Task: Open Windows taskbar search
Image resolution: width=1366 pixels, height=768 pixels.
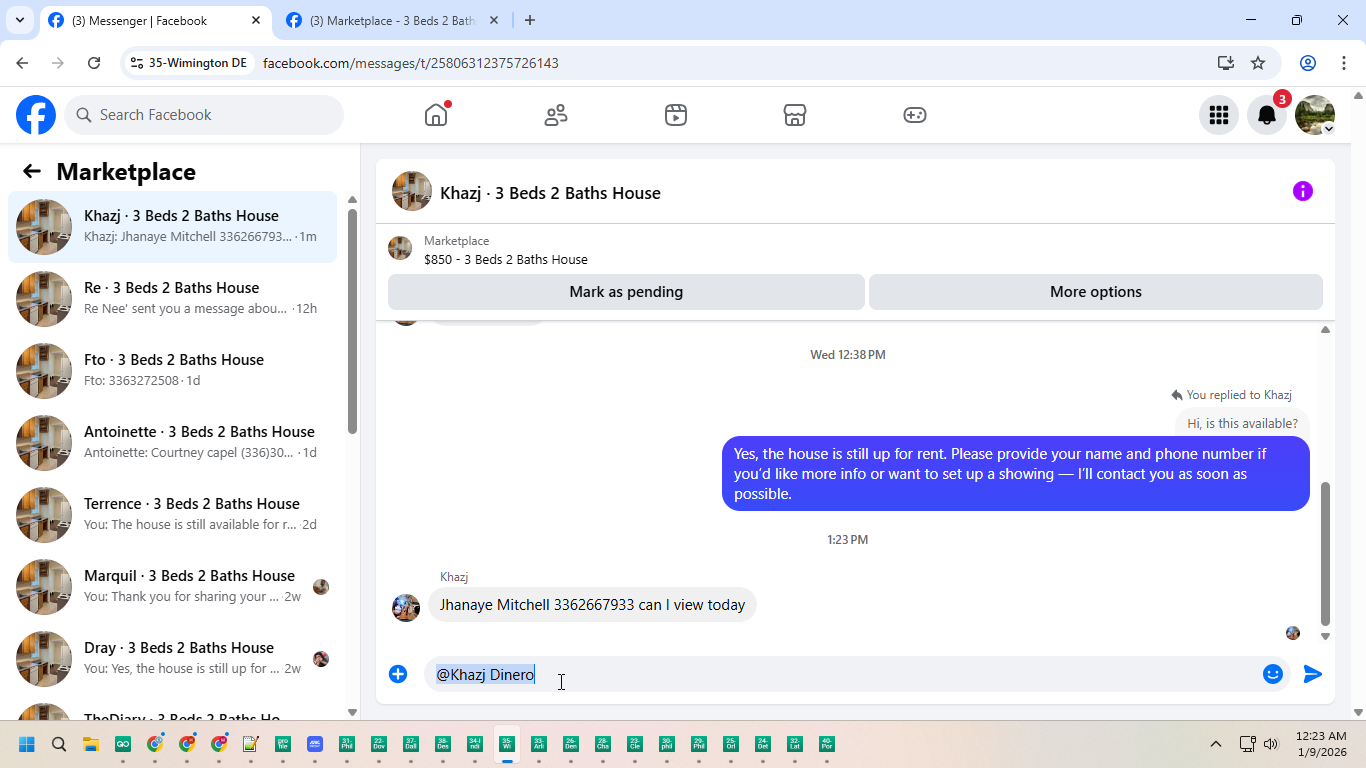Action: 59,744
